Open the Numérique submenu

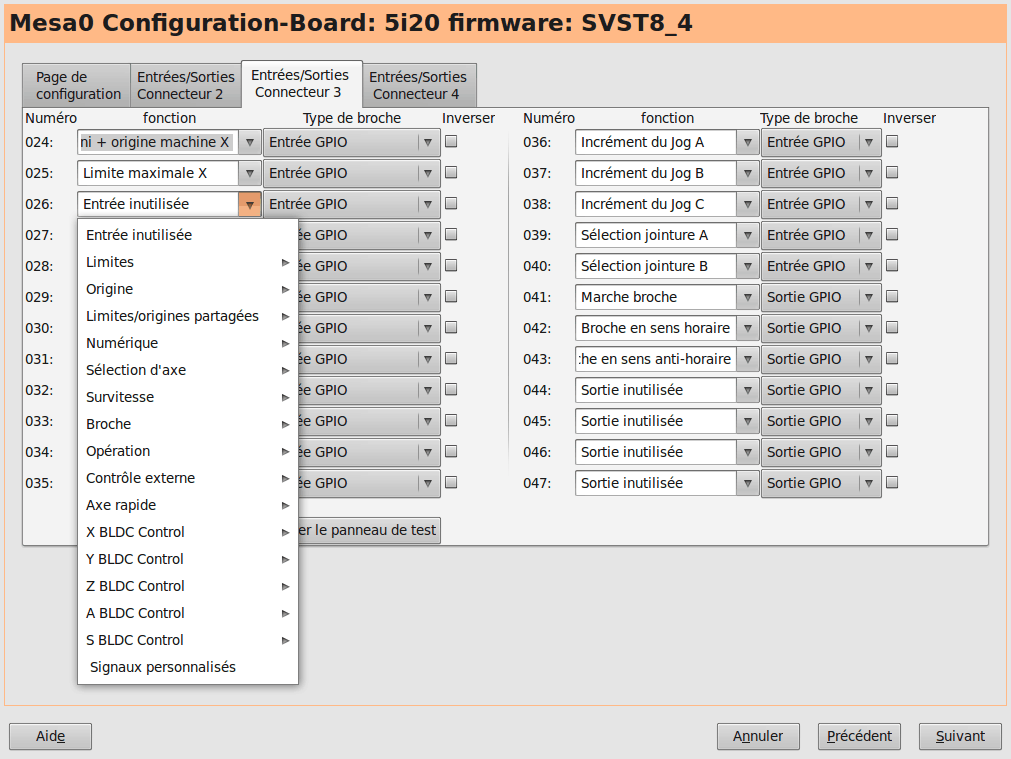point(188,343)
